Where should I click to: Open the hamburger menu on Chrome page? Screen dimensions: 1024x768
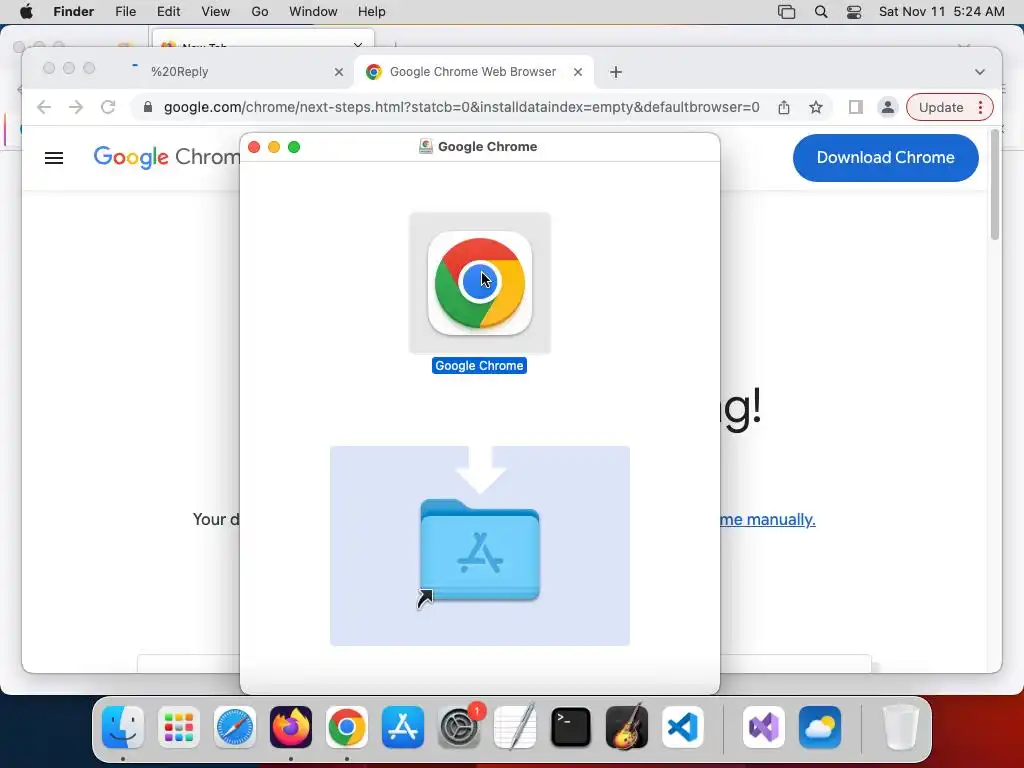54,157
